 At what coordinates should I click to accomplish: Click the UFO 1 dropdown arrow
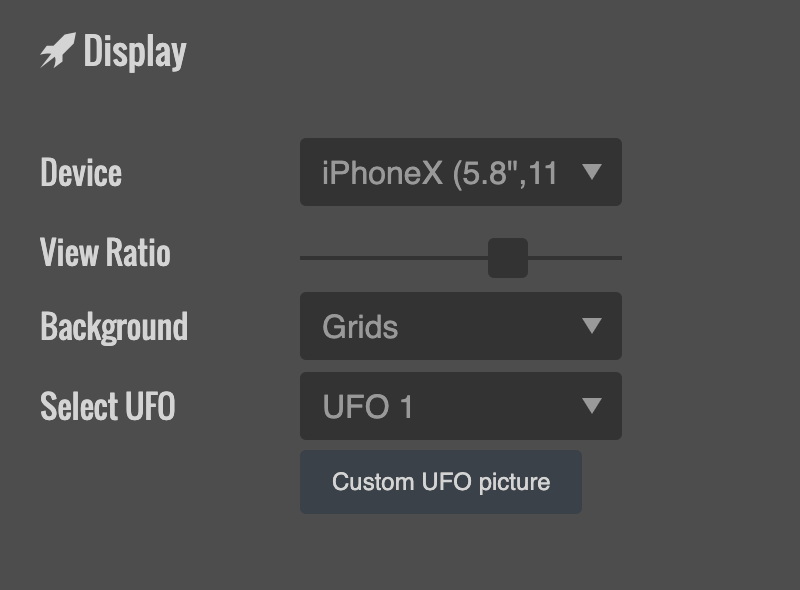[x=592, y=406]
